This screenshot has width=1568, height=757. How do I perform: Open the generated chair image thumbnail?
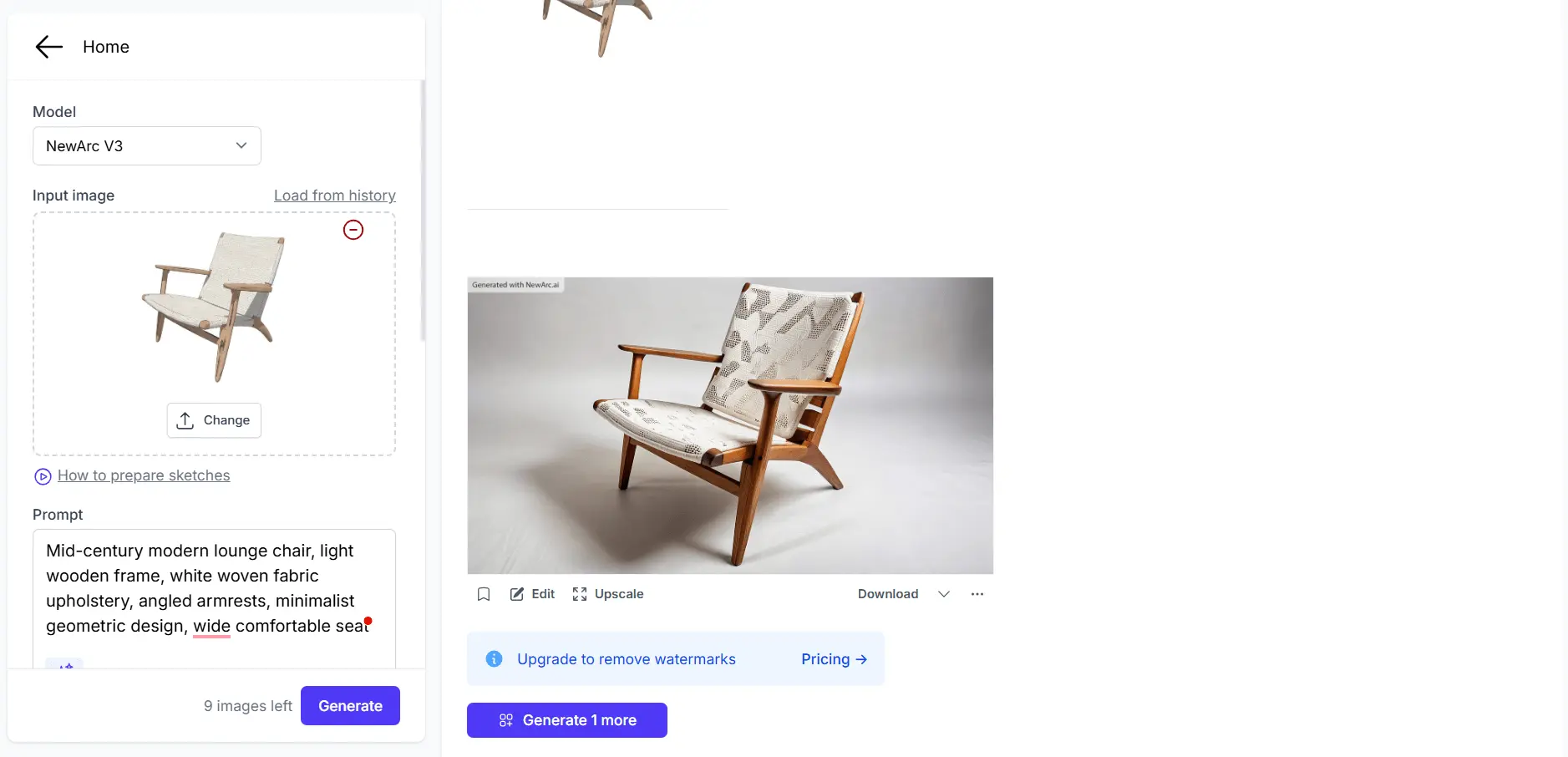pyautogui.click(x=730, y=425)
